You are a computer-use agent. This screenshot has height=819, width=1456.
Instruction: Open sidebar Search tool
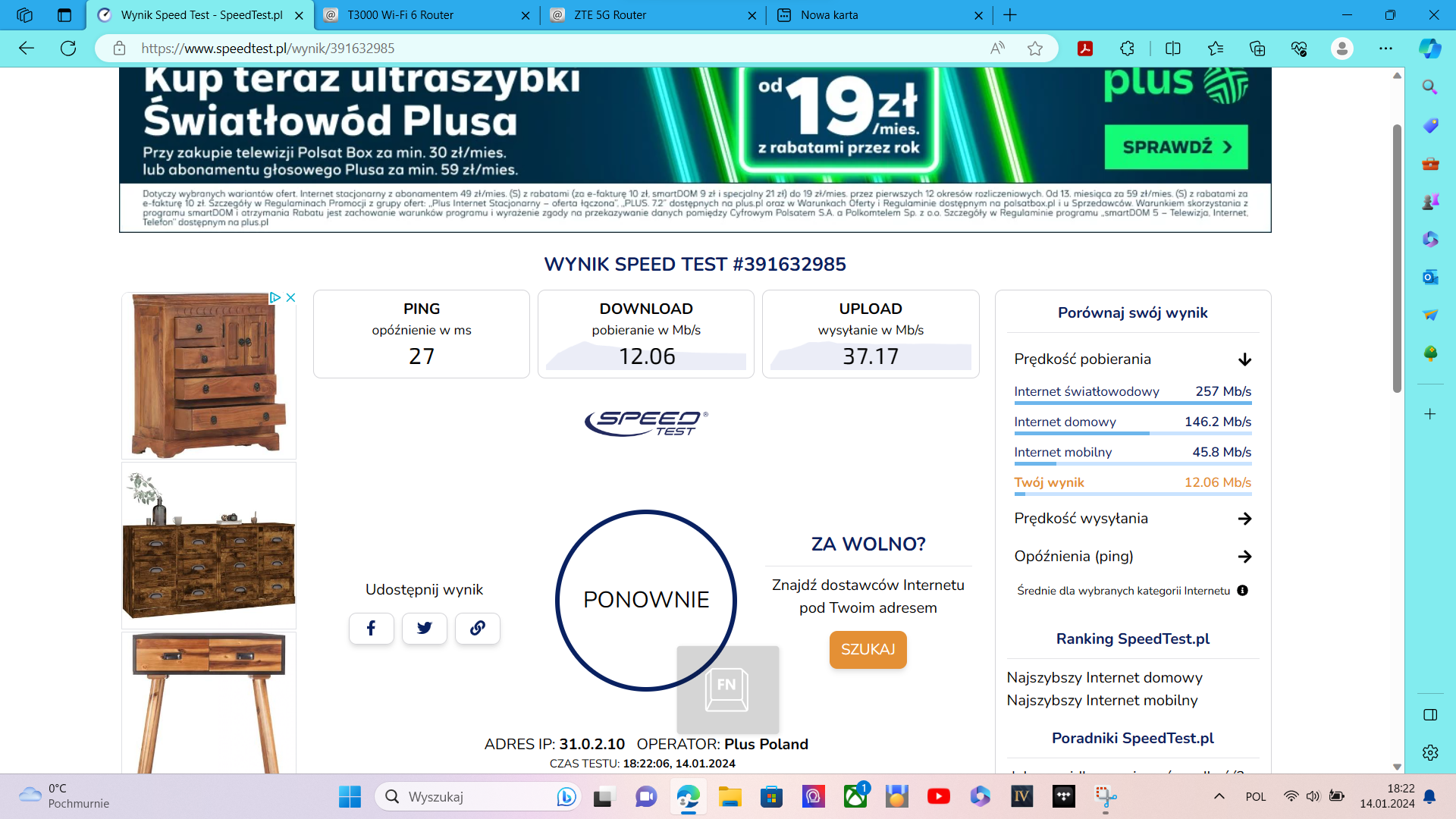click(1429, 87)
